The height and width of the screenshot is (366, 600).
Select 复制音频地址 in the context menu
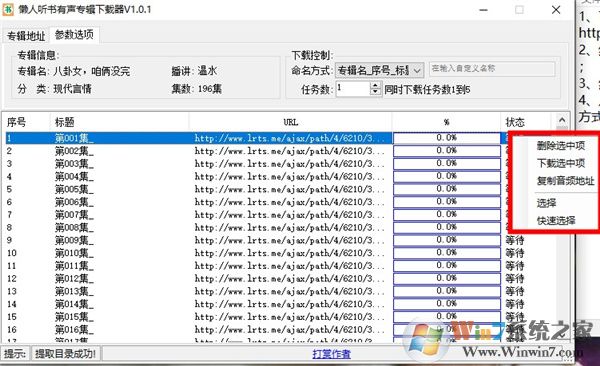click(565, 181)
